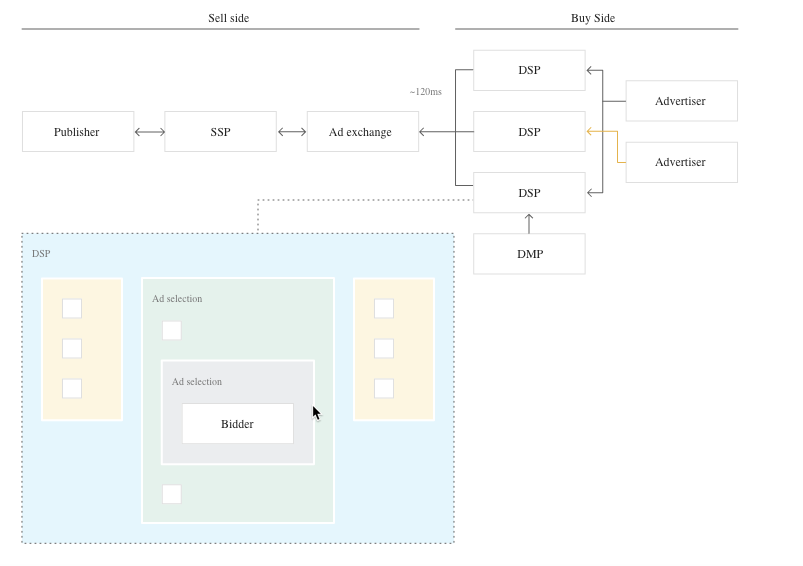The height and width of the screenshot is (566, 803).
Task: Select the small square below gray Ad selection panel
Action: tap(172, 494)
